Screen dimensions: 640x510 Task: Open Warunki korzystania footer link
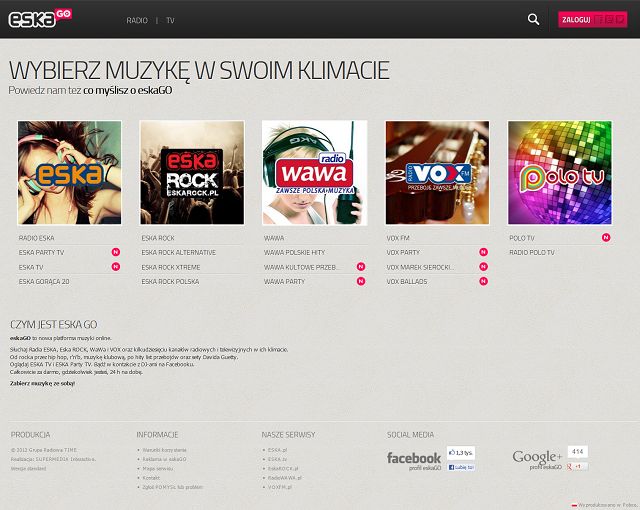point(164,450)
